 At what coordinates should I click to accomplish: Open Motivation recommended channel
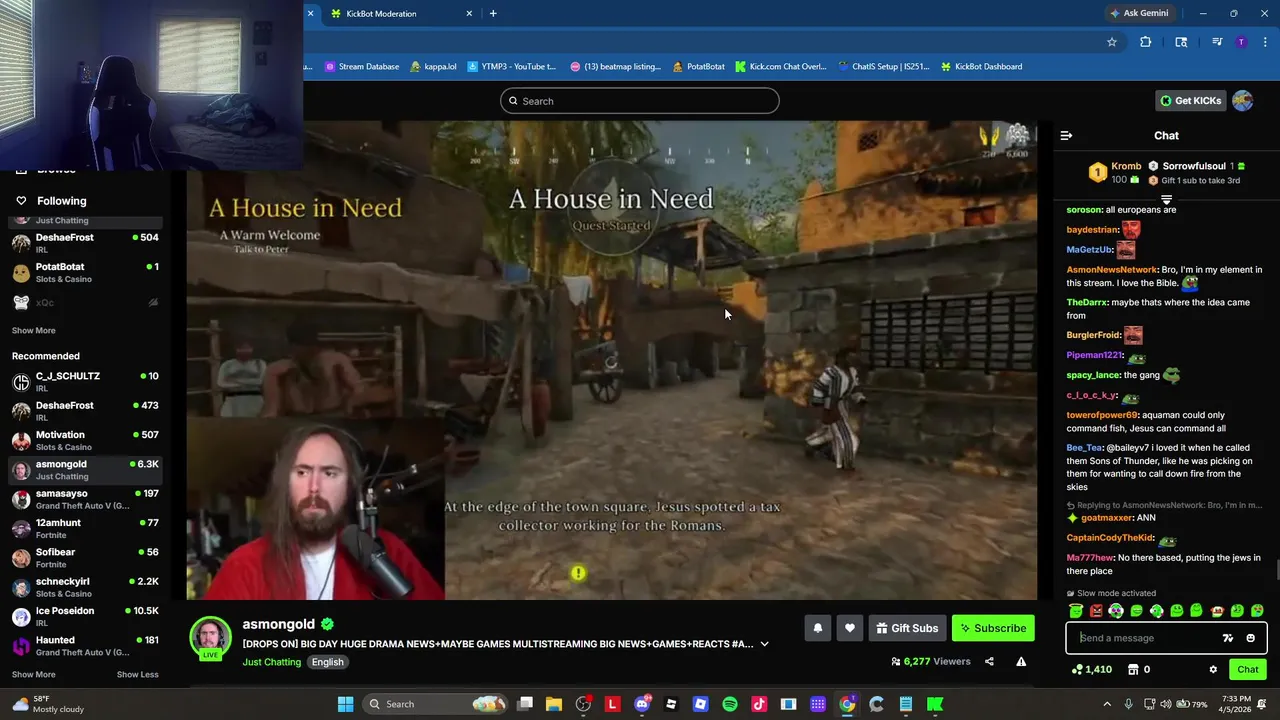point(85,441)
